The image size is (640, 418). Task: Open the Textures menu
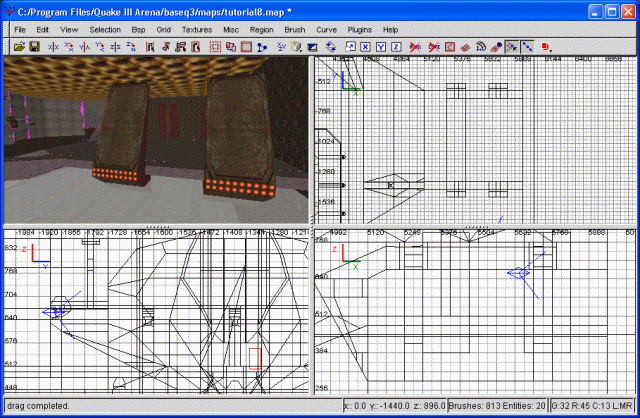coord(197,30)
